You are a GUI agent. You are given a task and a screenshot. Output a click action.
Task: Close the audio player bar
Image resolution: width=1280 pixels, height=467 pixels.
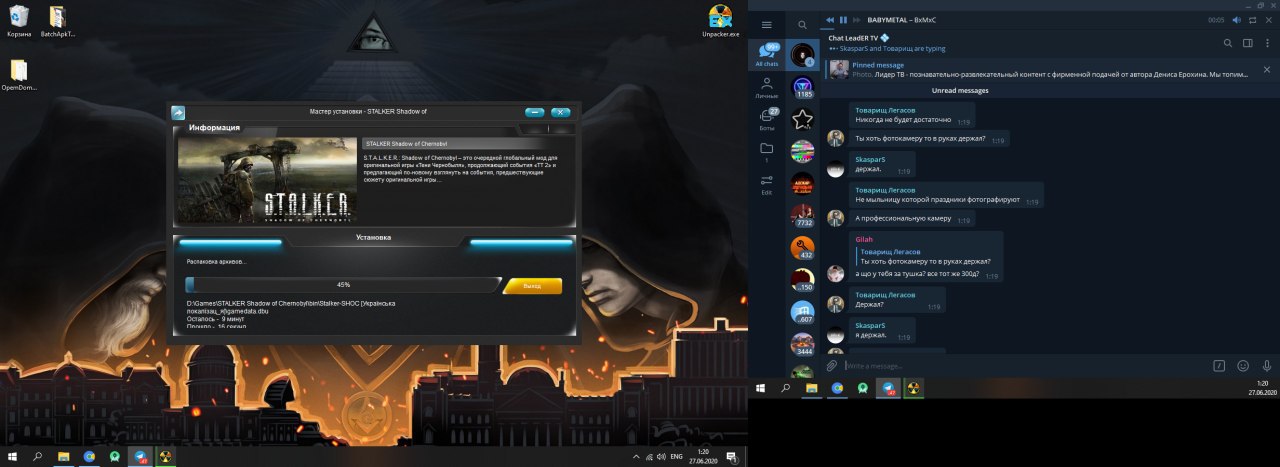tap(1268, 20)
